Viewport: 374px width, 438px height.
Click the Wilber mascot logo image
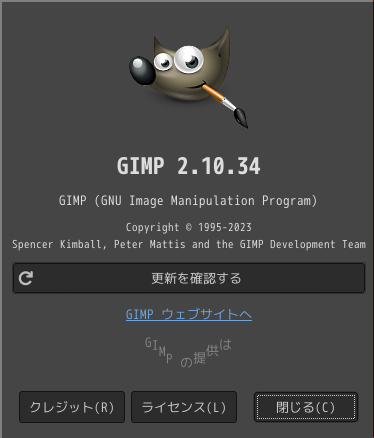tap(189, 77)
